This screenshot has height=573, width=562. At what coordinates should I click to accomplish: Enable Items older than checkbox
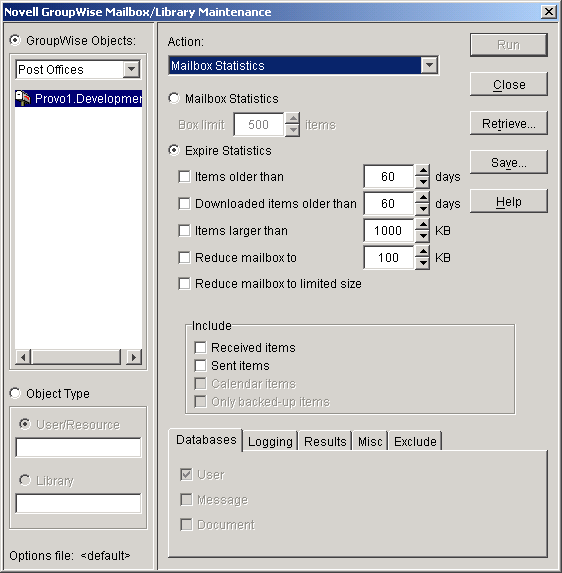(185, 177)
